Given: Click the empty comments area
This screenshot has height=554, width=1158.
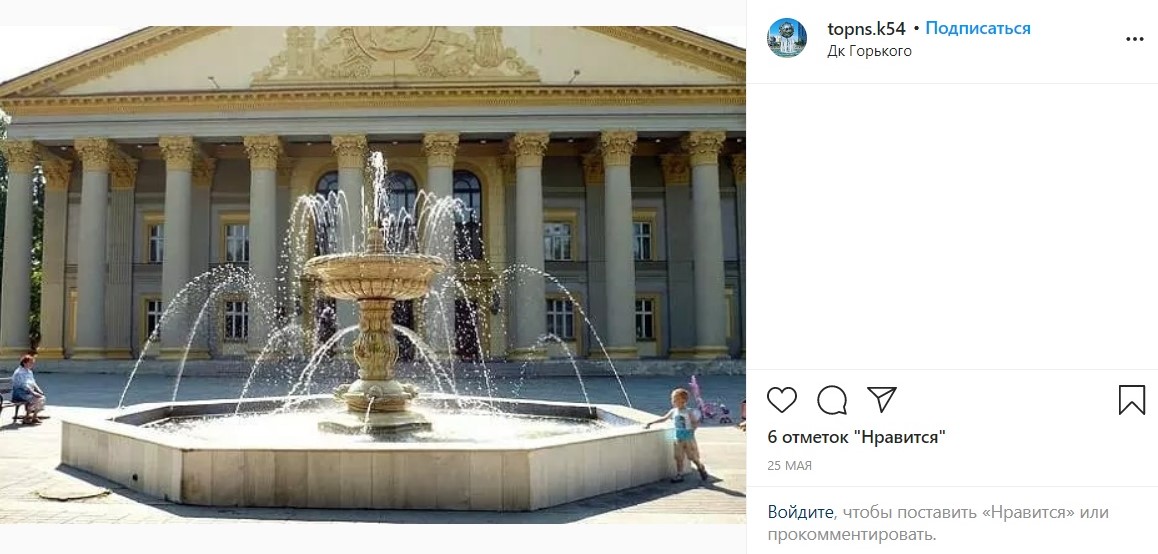Looking at the screenshot, I should (x=952, y=226).
